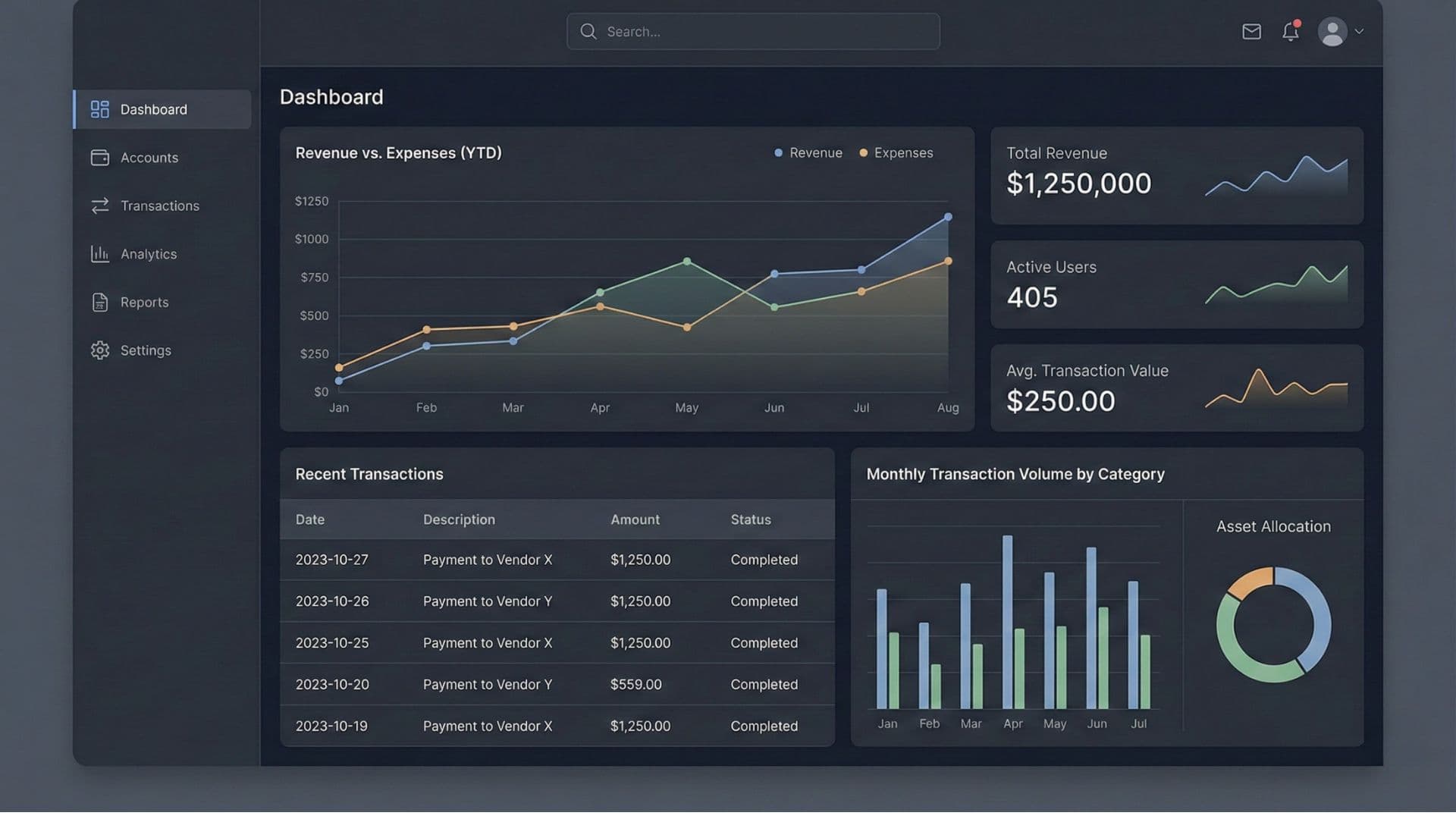1456x819 pixels.
Task: Toggle the Revenue series in the chart legend
Action: 808,152
